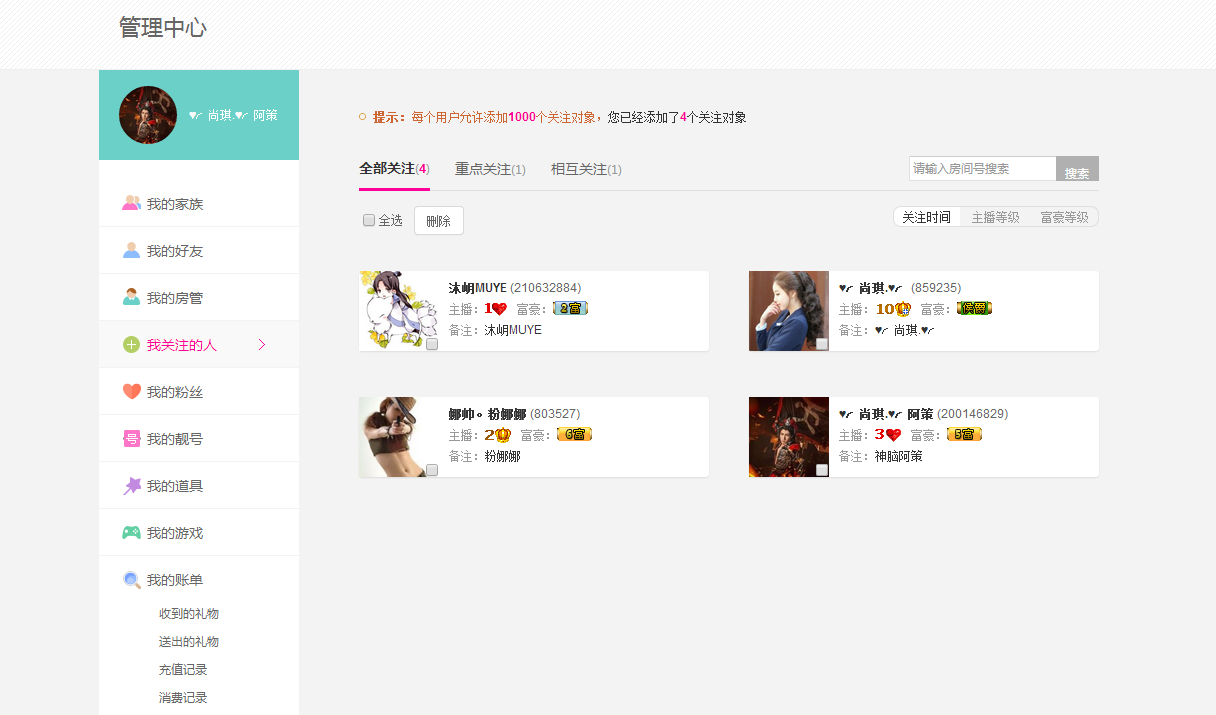The image size is (1216, 715).
Task: Sort by 主播等级
Action: point(995,217)
